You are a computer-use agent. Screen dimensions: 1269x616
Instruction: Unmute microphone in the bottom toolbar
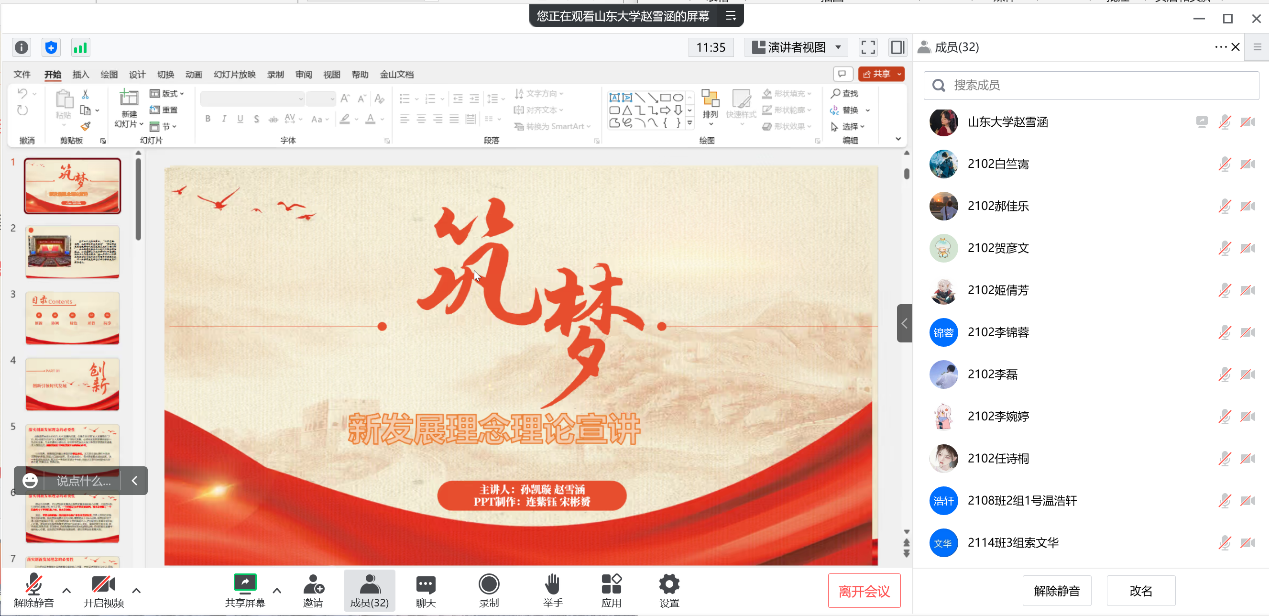click(x=34, y=590)
